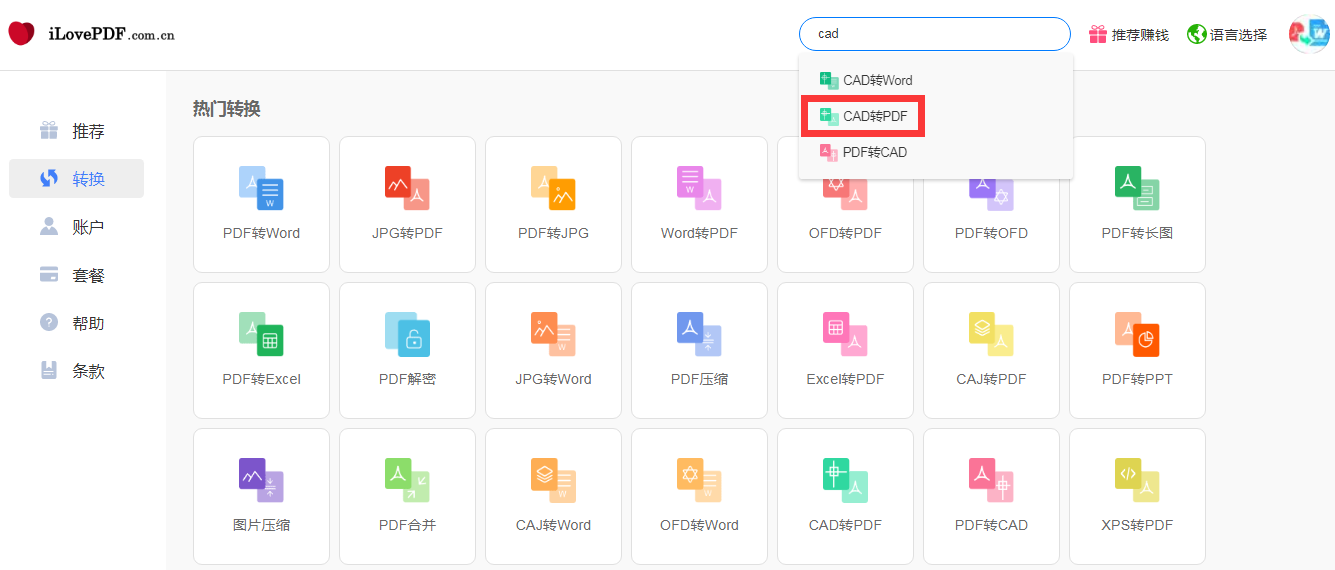Pick CAD转PDF from search suggestions

click(864, 116)
